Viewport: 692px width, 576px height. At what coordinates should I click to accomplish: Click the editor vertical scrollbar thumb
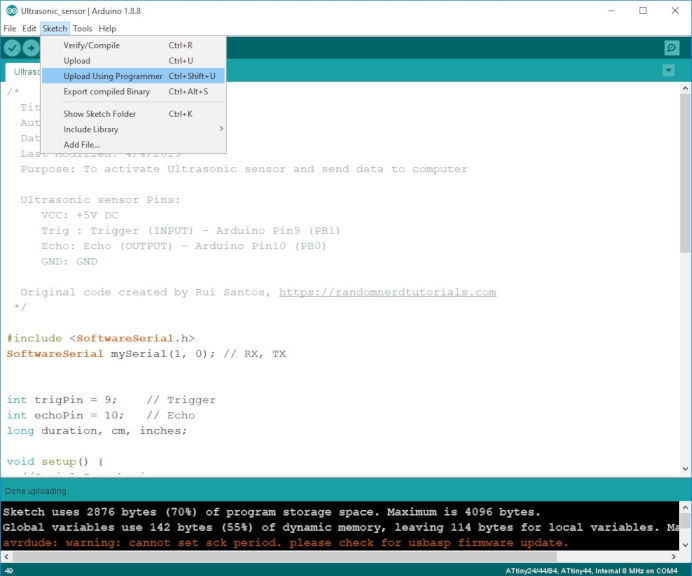685,172
